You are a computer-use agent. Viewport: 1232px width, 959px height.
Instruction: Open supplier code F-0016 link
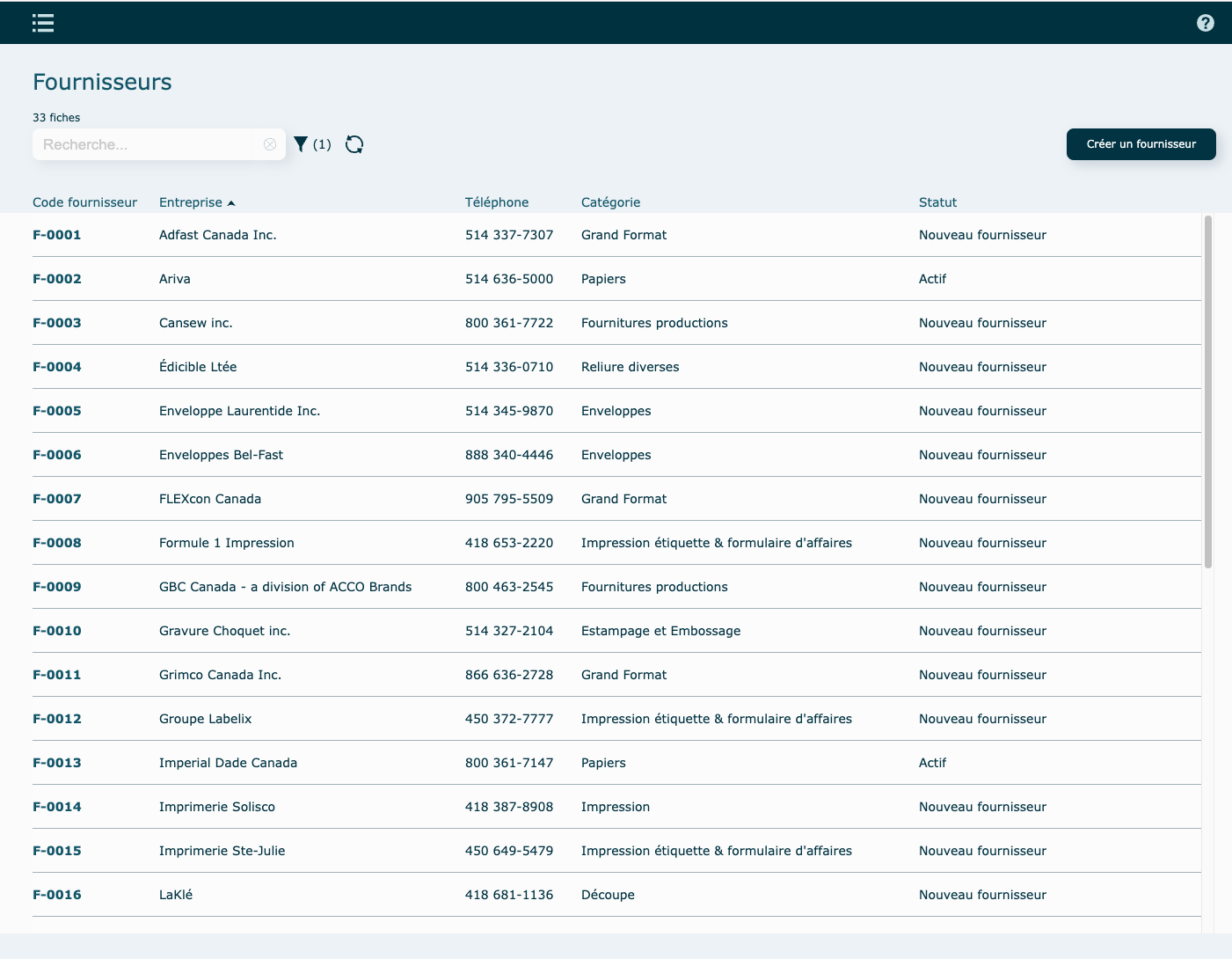57,895
